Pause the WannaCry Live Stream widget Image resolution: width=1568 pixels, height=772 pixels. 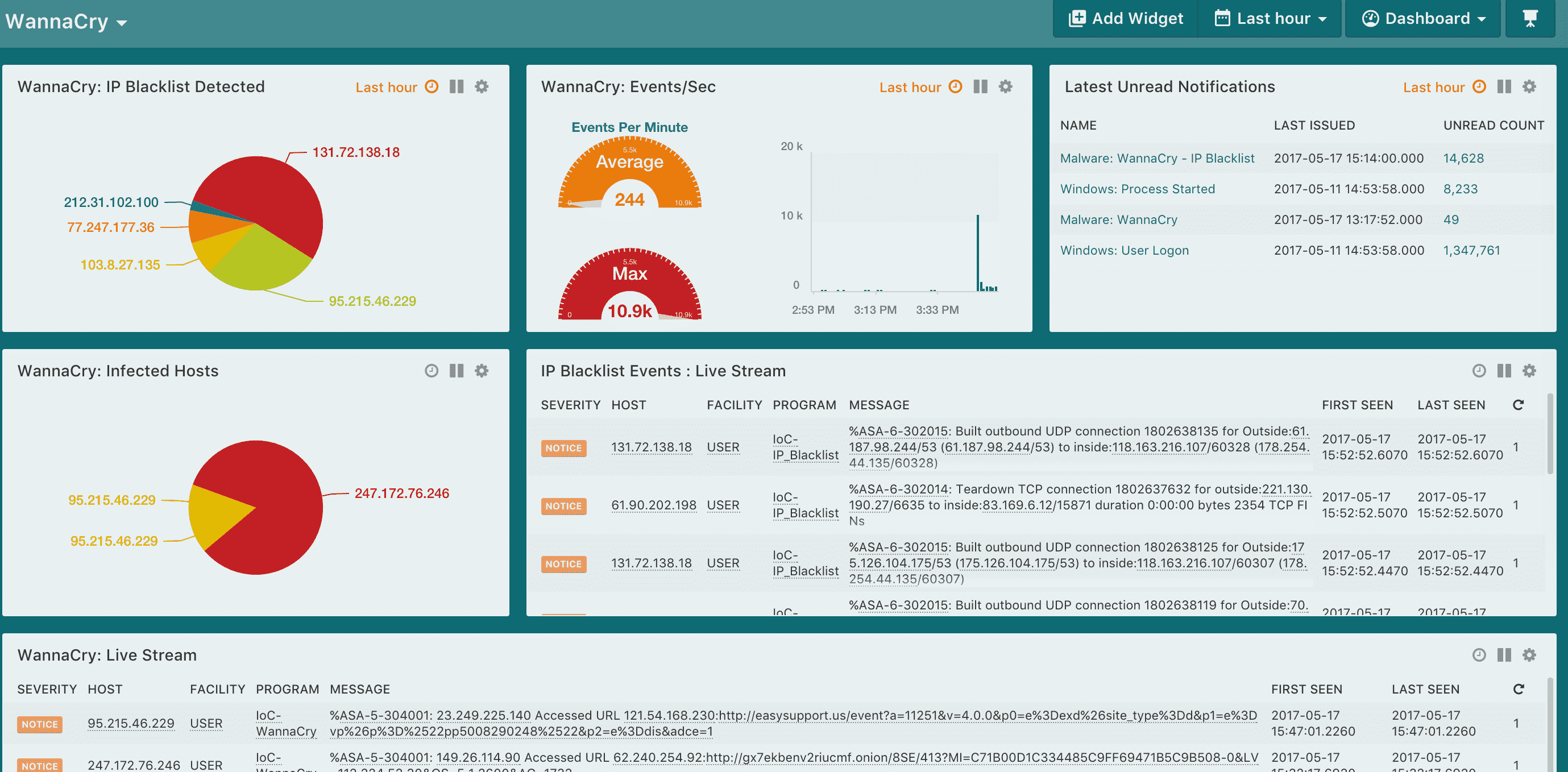click(x=1504, y=655)
